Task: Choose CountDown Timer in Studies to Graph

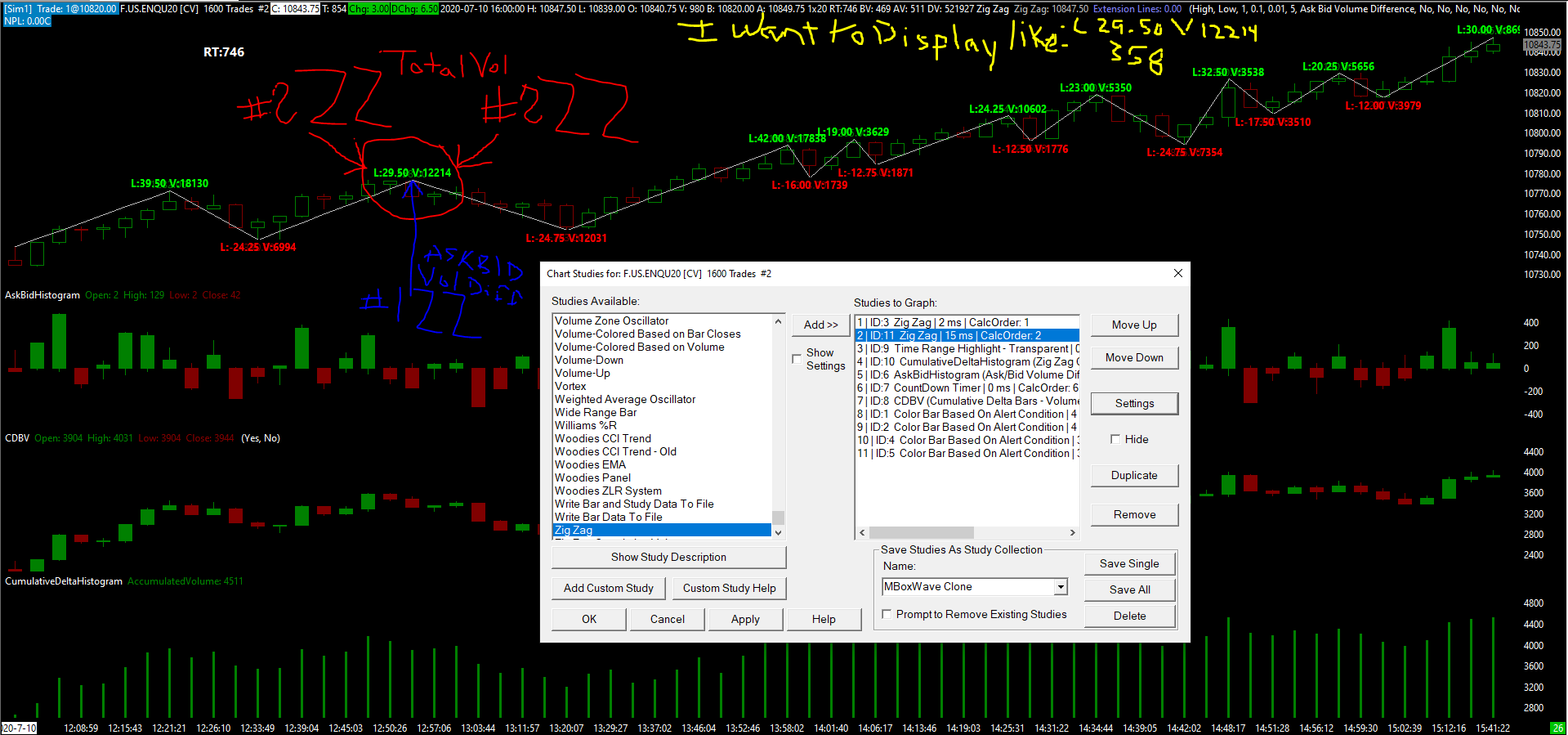Action: [x=966, y=388]
